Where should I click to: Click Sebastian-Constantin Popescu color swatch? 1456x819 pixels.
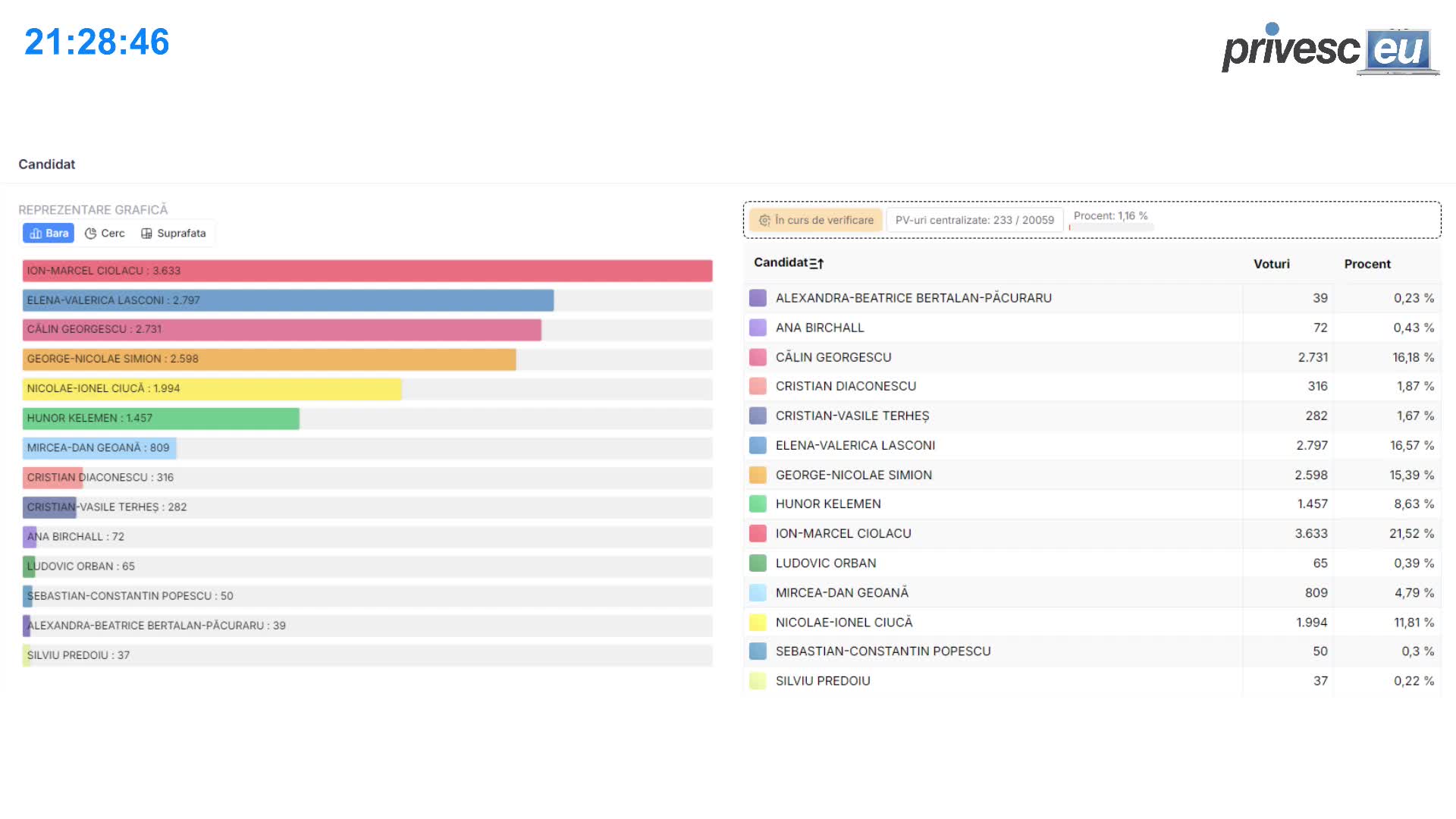(758, 651)
